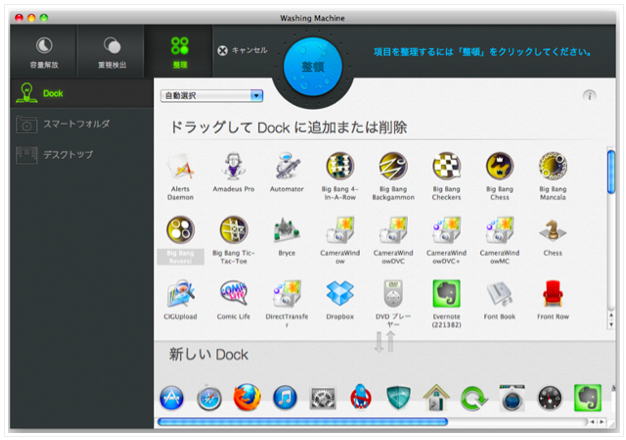Click the キャンセル button
Image resolution: width=626 pixels, height=440 pixels.
242,50
